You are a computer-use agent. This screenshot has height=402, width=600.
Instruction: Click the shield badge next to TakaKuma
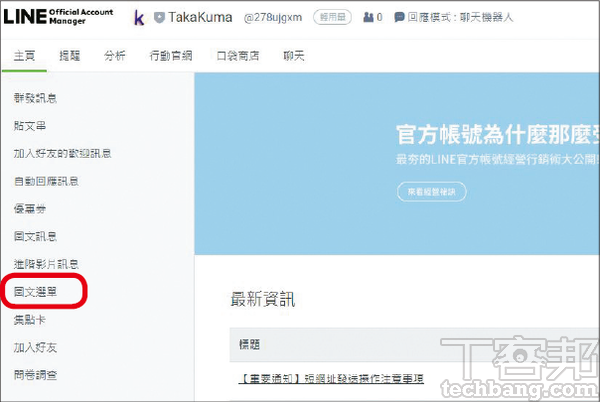(159, 17)
